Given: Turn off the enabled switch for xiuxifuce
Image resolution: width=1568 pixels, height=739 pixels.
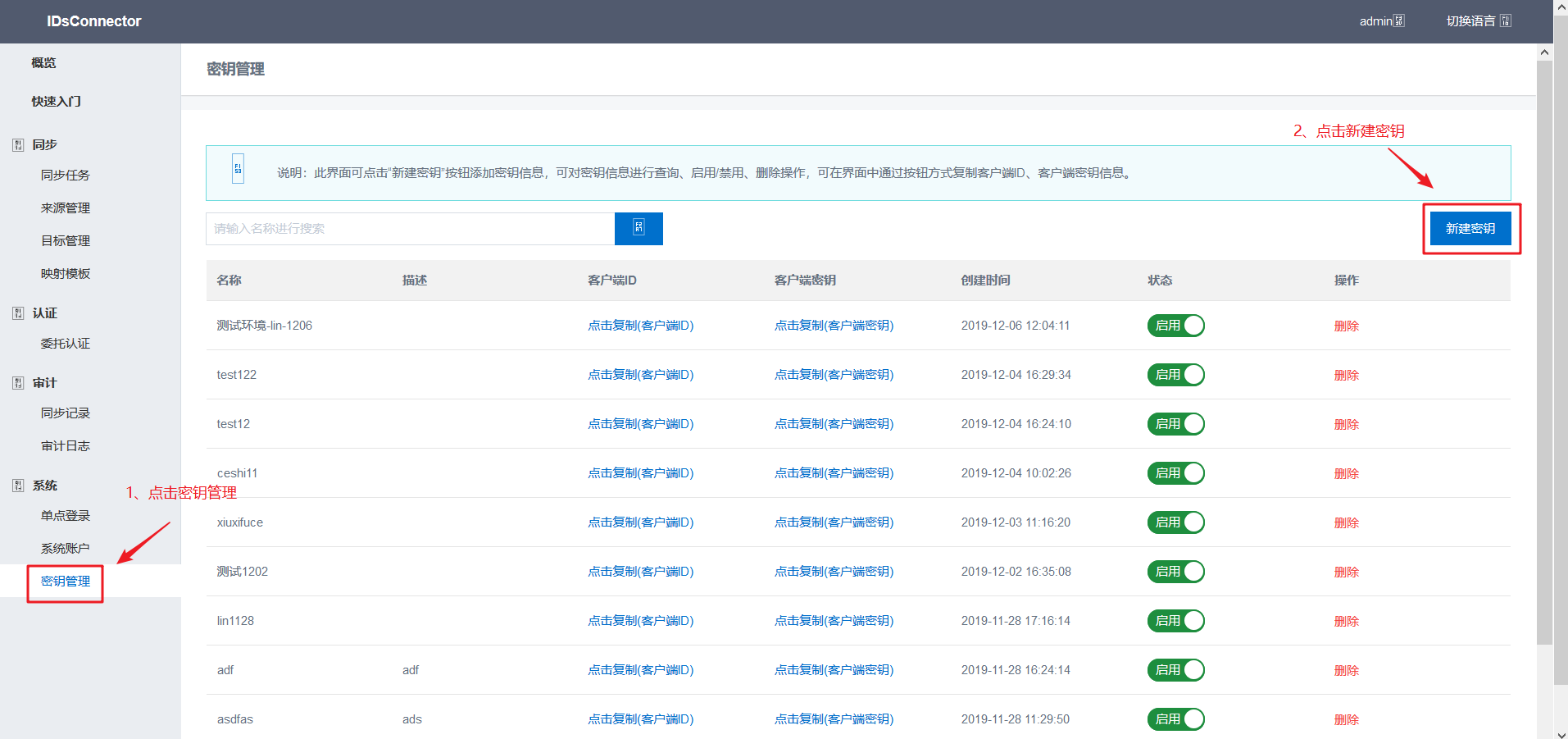Looking at the screenshot, I should [1175, 522].
